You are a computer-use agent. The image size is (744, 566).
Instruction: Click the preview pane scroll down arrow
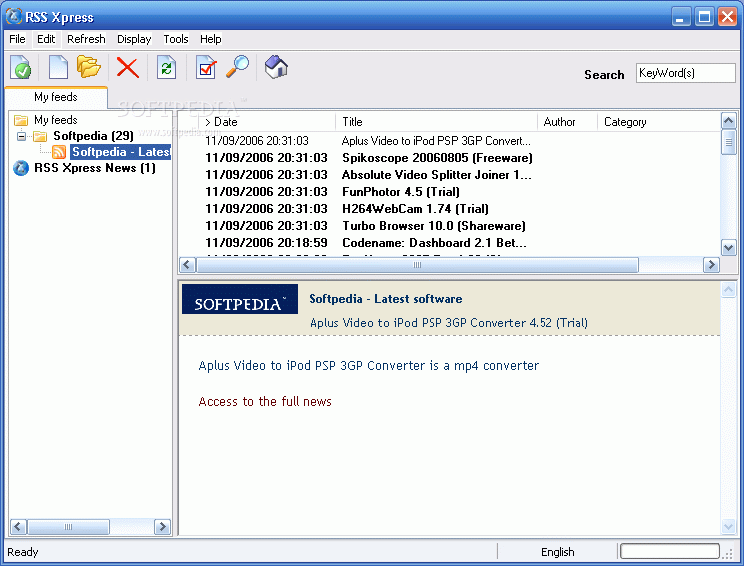729,526
